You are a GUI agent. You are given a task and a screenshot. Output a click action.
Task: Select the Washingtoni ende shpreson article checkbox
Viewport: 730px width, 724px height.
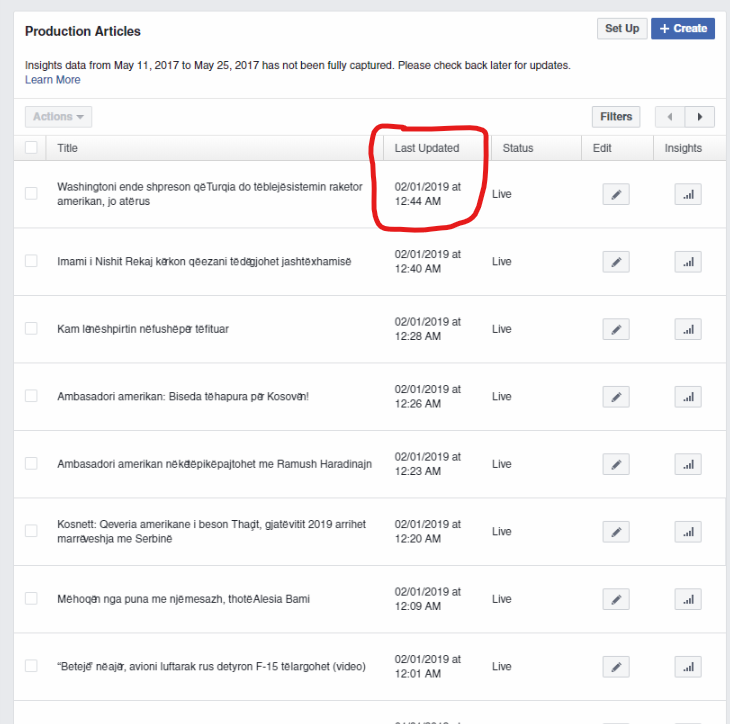point(31,193)
